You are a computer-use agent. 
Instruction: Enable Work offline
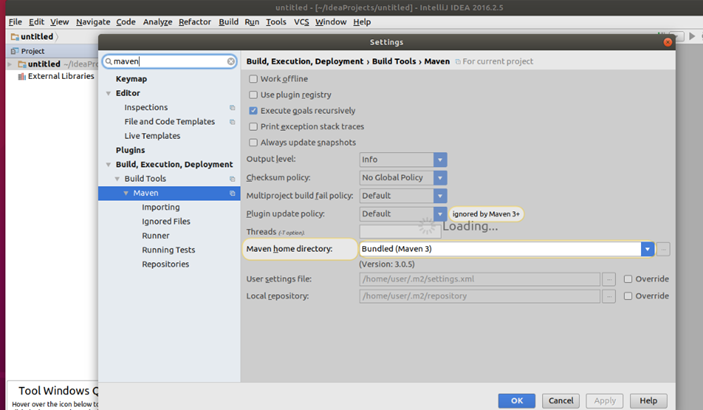tap(253, 79)
